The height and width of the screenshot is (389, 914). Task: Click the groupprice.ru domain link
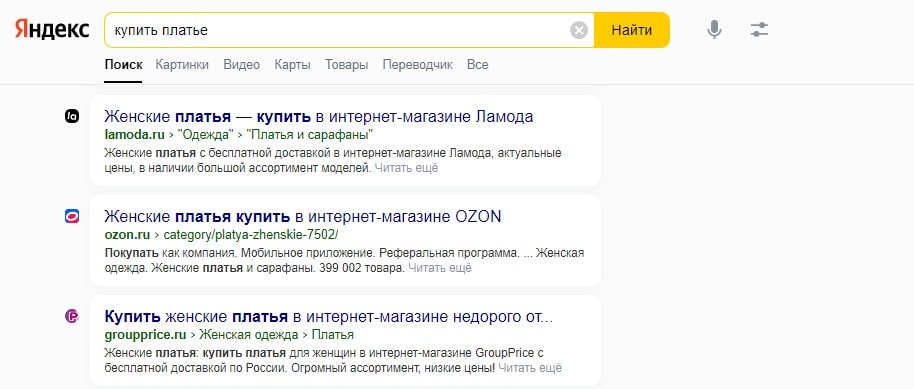point(146,335)
